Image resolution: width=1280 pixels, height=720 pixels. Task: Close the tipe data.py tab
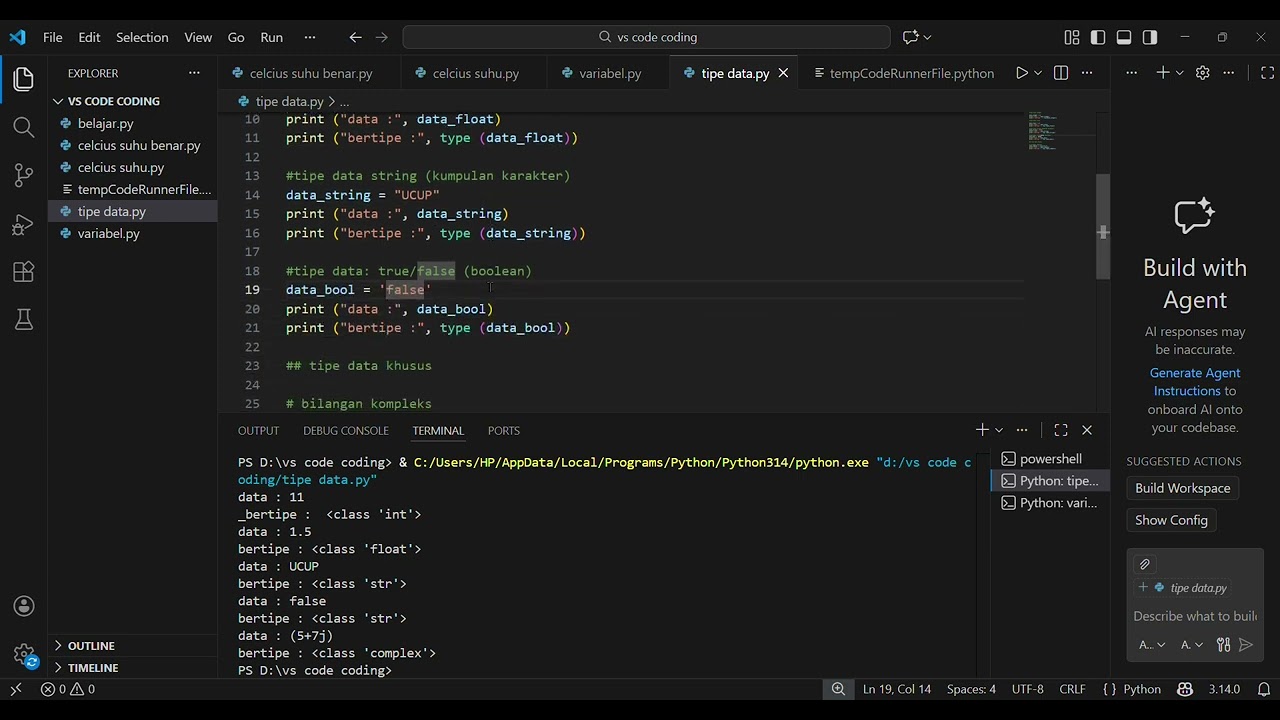click(x=783, y=73)
